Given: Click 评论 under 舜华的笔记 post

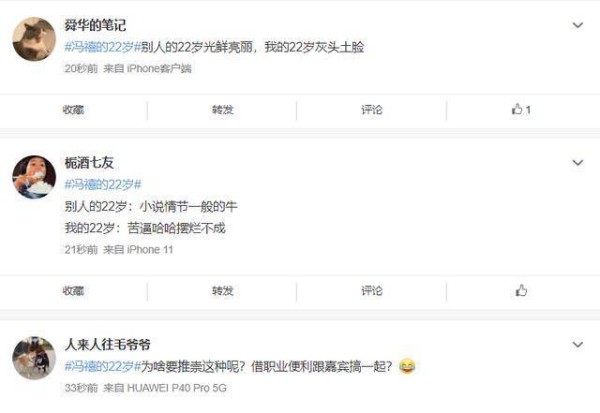Looking at the screenshot, I should (x=372, y=110).
